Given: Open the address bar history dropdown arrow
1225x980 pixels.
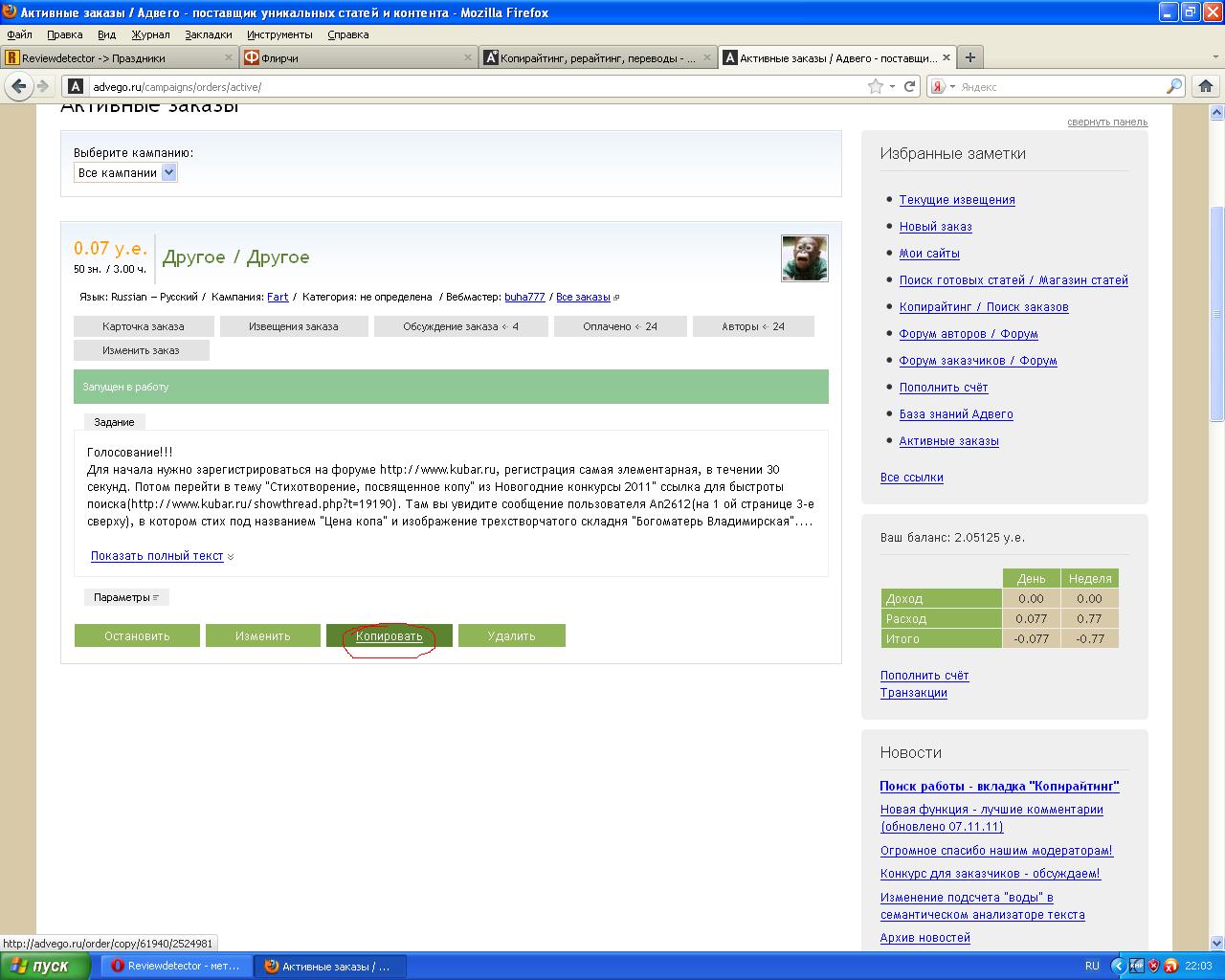Looking at the screenshot, I should coord(892,86).
